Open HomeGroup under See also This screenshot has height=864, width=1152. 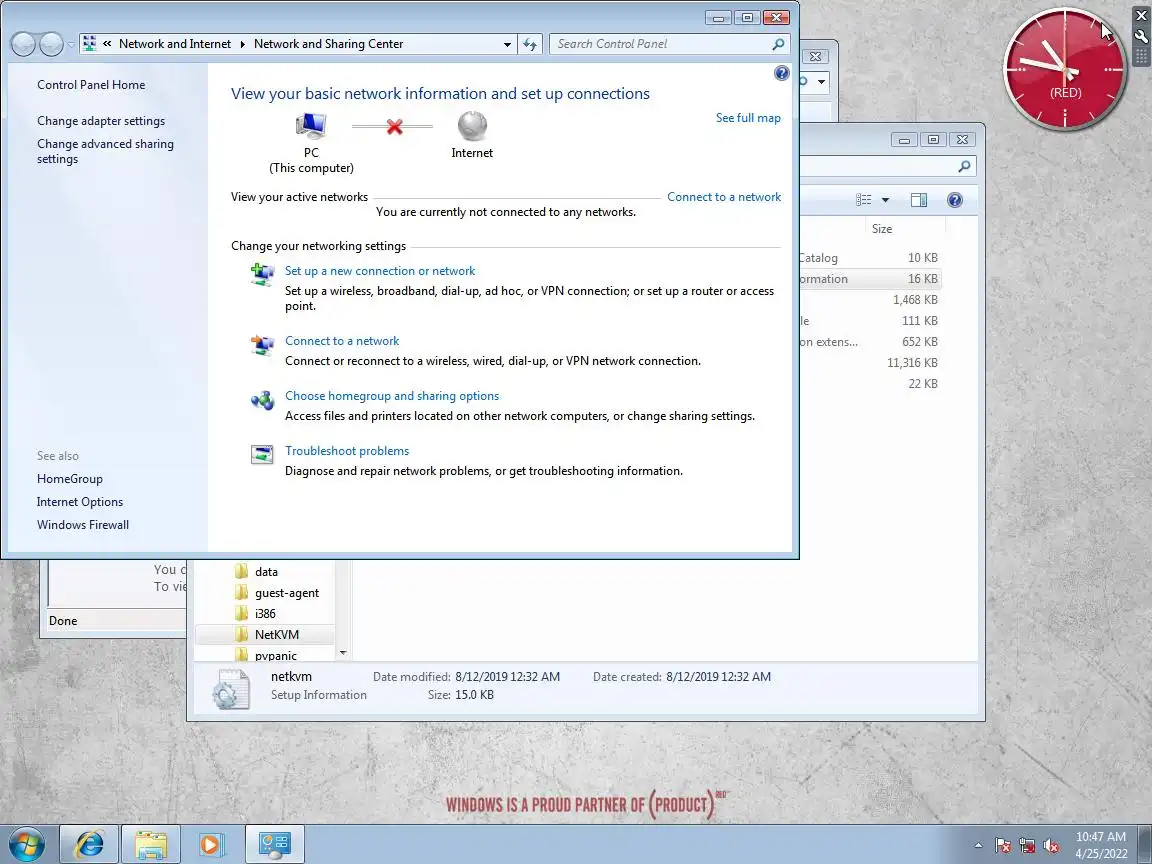[x=70, y=479]
